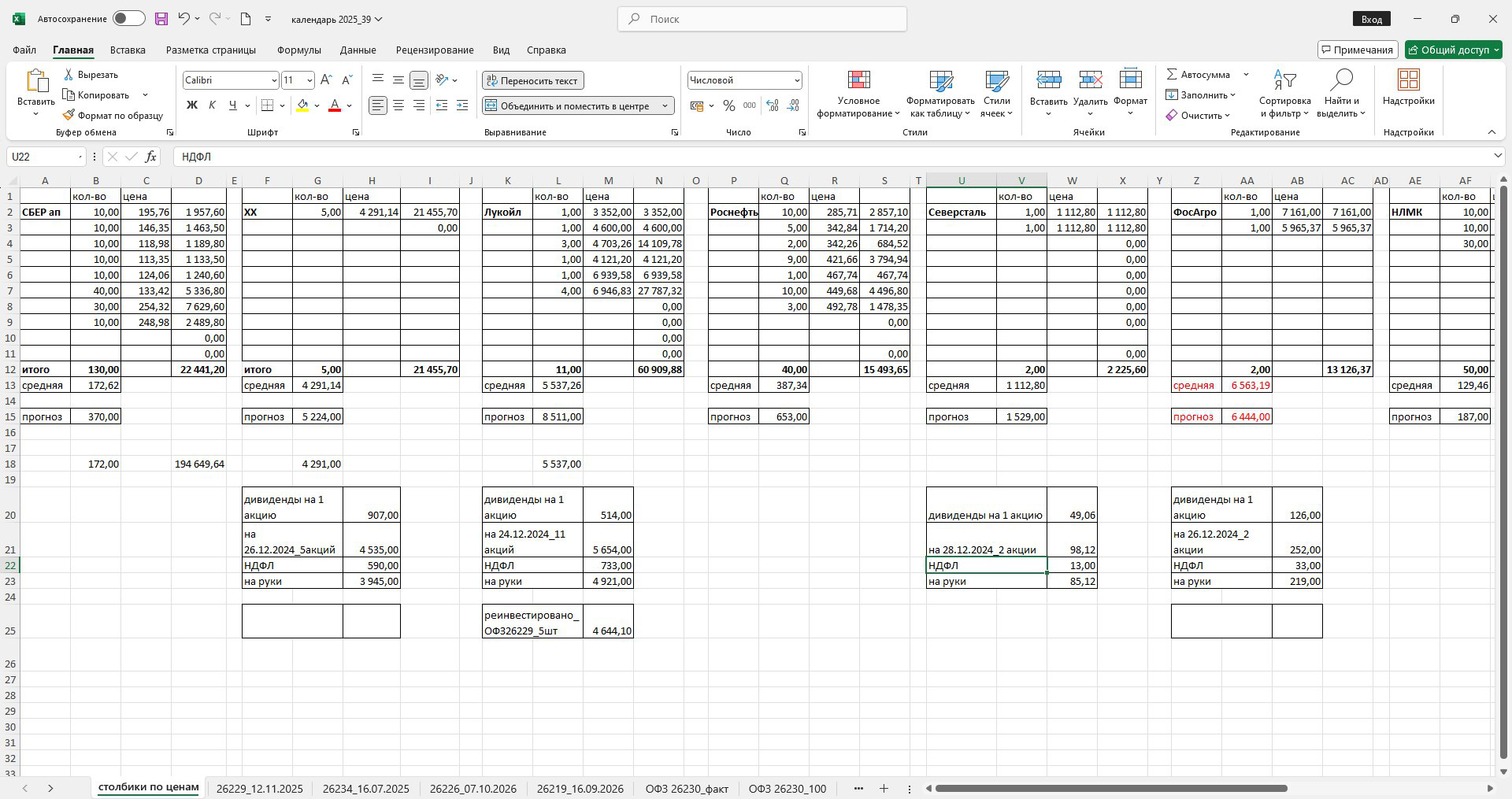The height and width of the screenshot is (799, 1512).
Task: Open Найти и выделить magnifier
Action: (x=1342, y=94)
